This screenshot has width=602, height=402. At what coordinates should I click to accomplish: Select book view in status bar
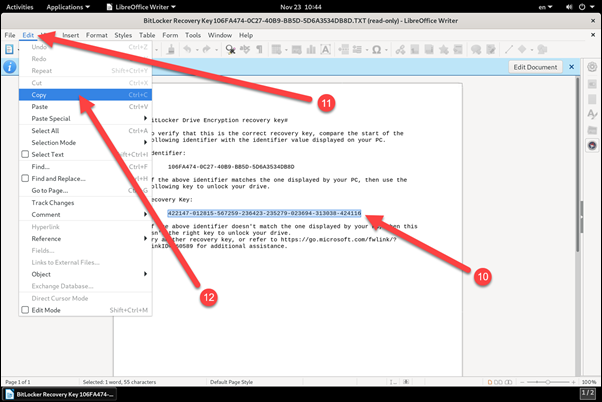pyautogui.click(x=508, y=382)
